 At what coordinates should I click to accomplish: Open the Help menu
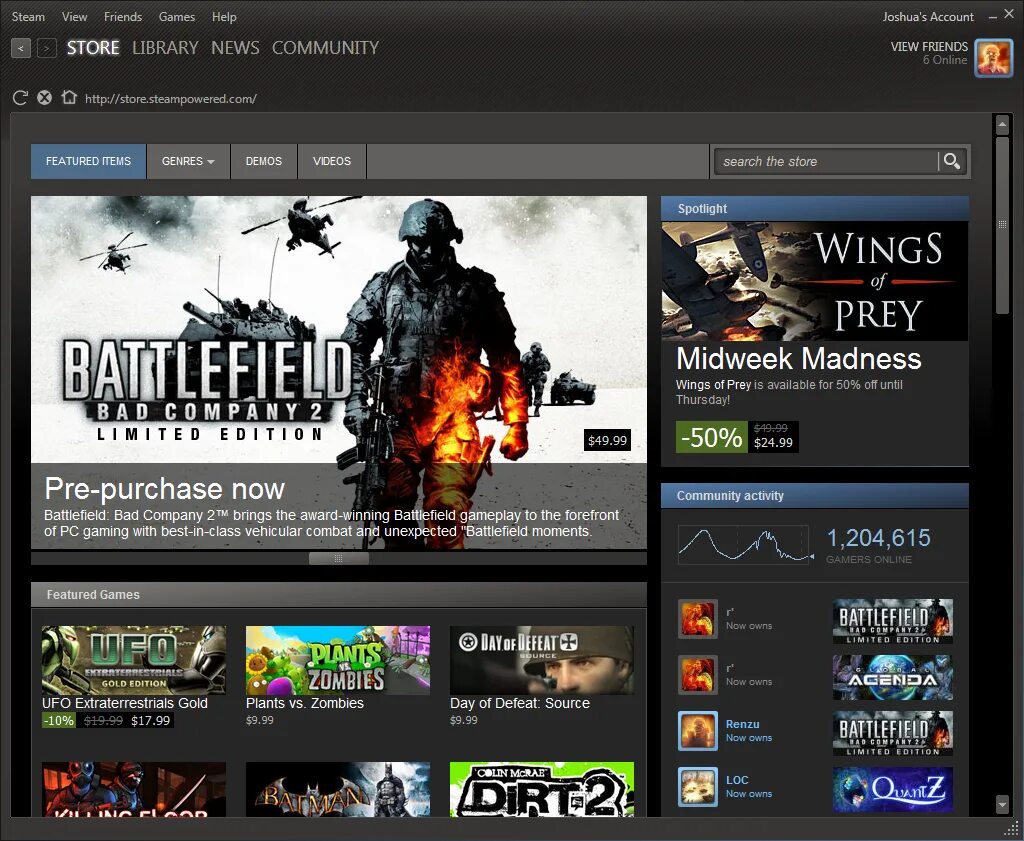[x=224, y=16]
